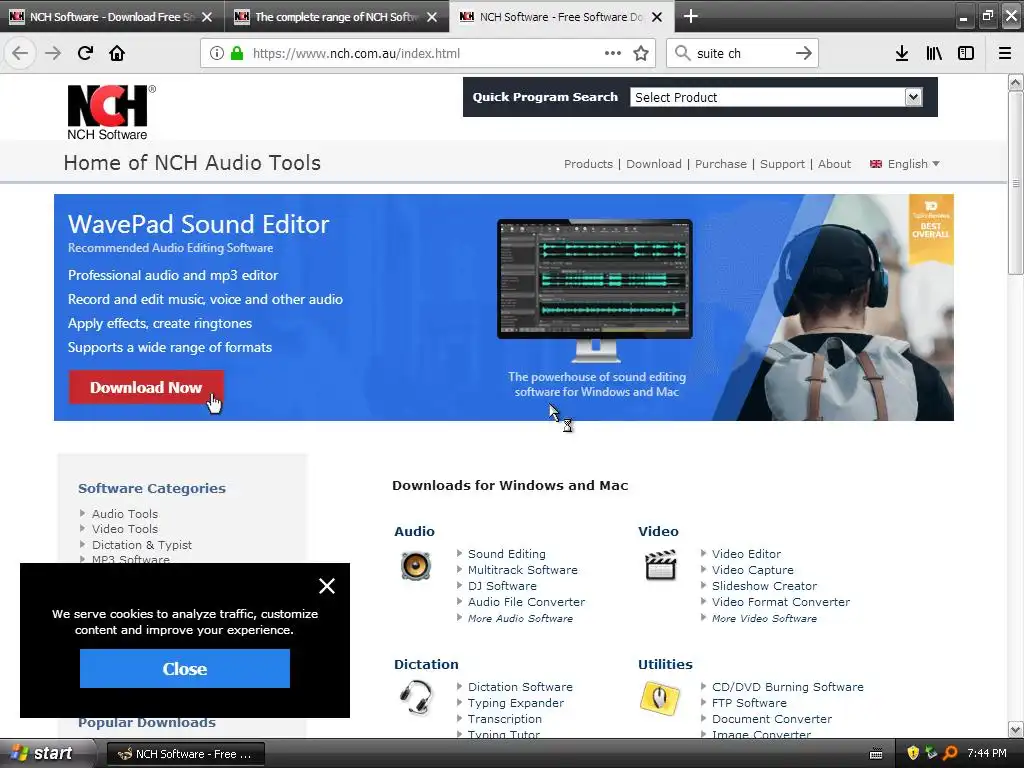The height and width of the screenshot is (768, 1024).
Task: Open the Download menu link
Action: (654, 164)
